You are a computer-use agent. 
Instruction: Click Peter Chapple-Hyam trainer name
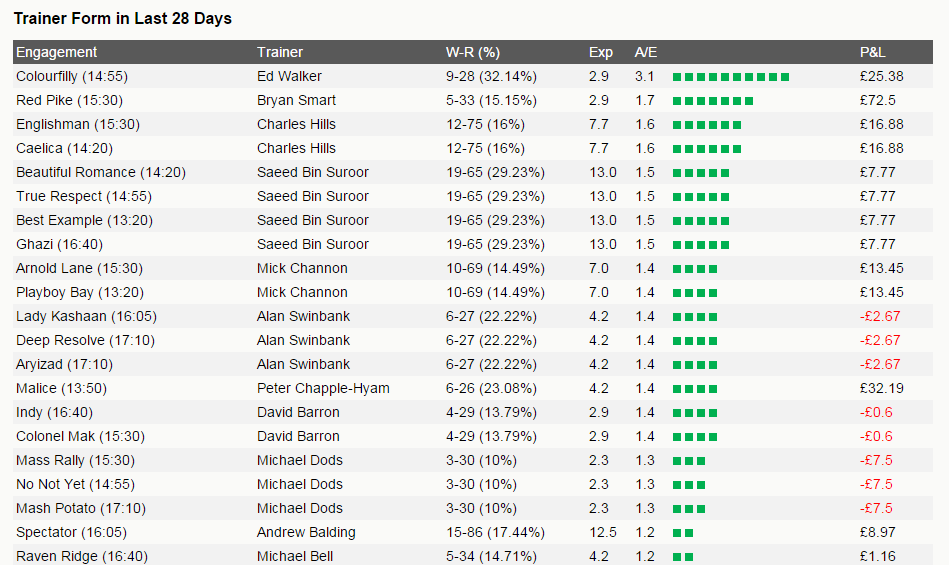323,388
